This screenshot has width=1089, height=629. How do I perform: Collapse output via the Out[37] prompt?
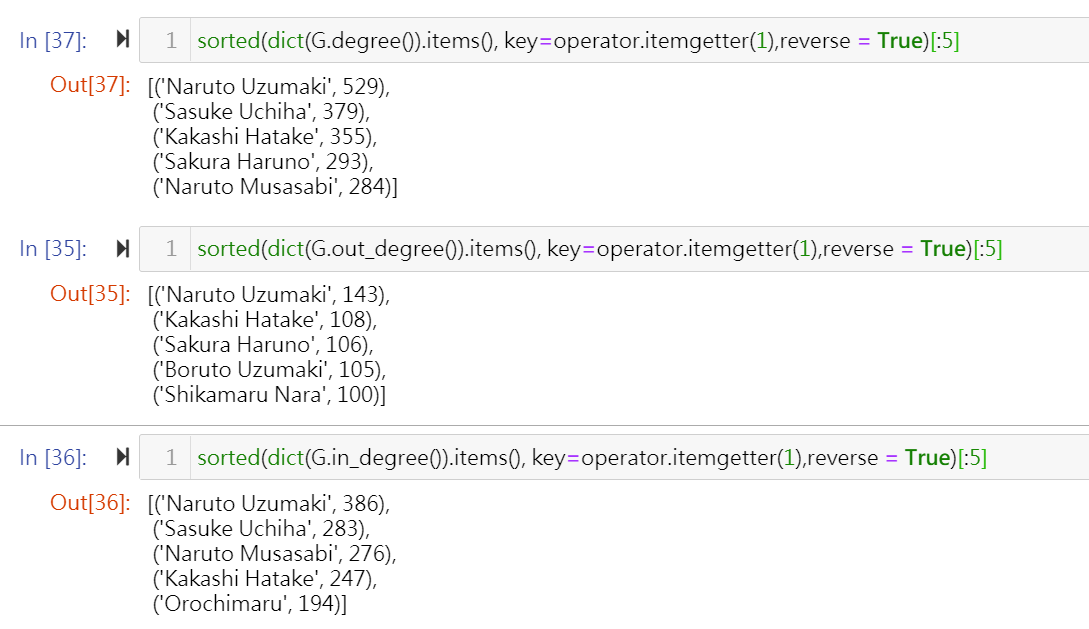tap(90, 85)
